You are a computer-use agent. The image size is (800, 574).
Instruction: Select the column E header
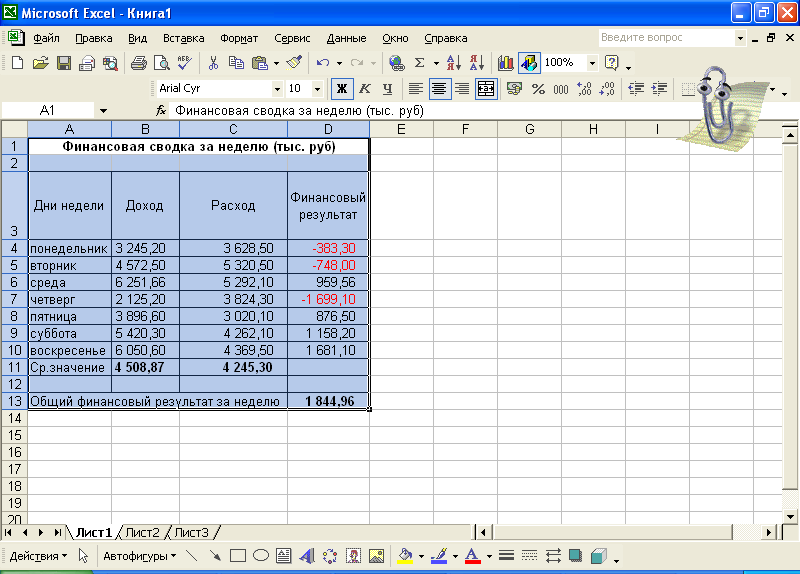(x=402, y=130)
